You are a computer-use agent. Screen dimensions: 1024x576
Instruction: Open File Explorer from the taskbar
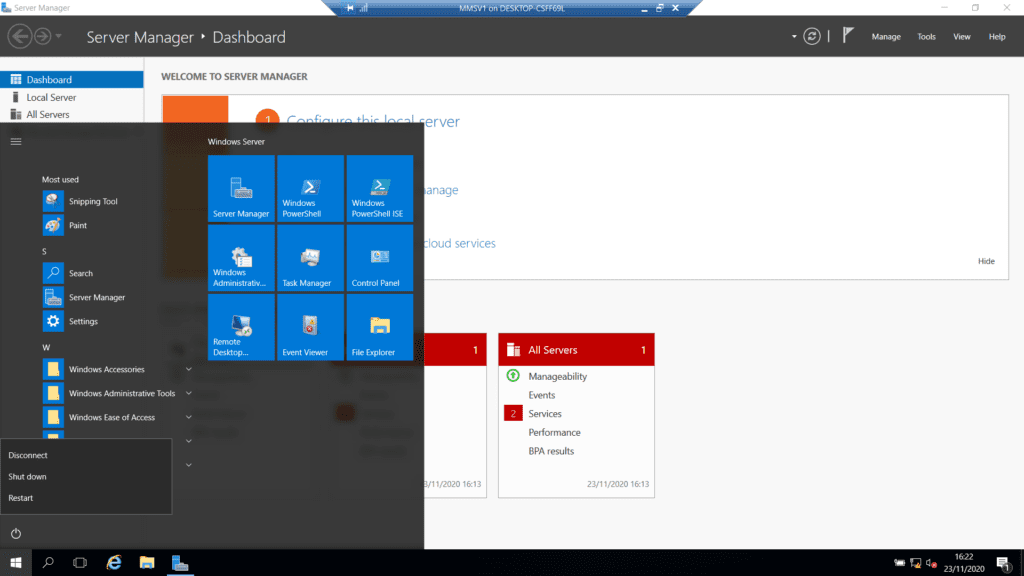[x=147, y=562]
